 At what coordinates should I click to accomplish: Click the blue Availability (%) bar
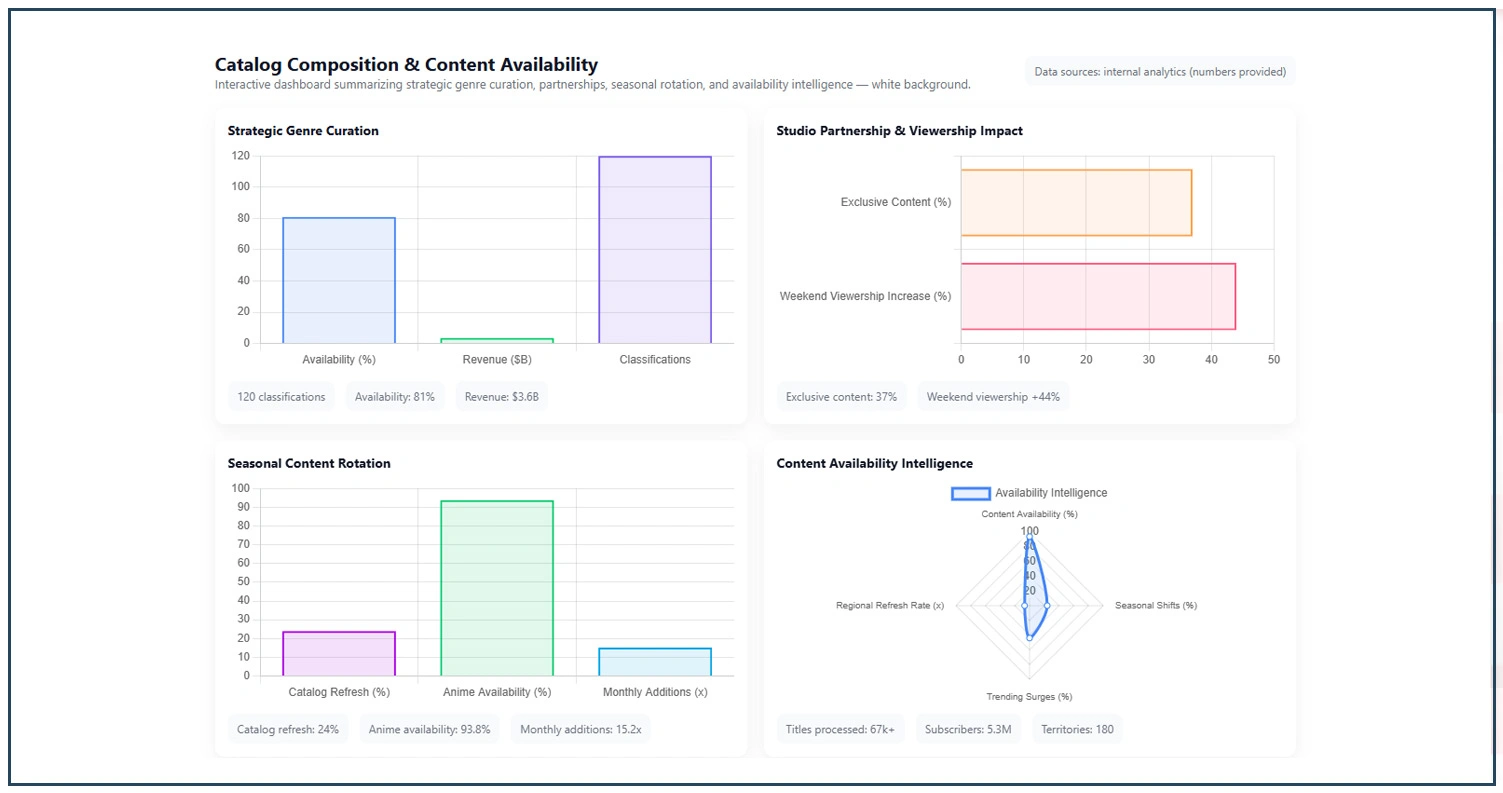click(x=339, y=280)
